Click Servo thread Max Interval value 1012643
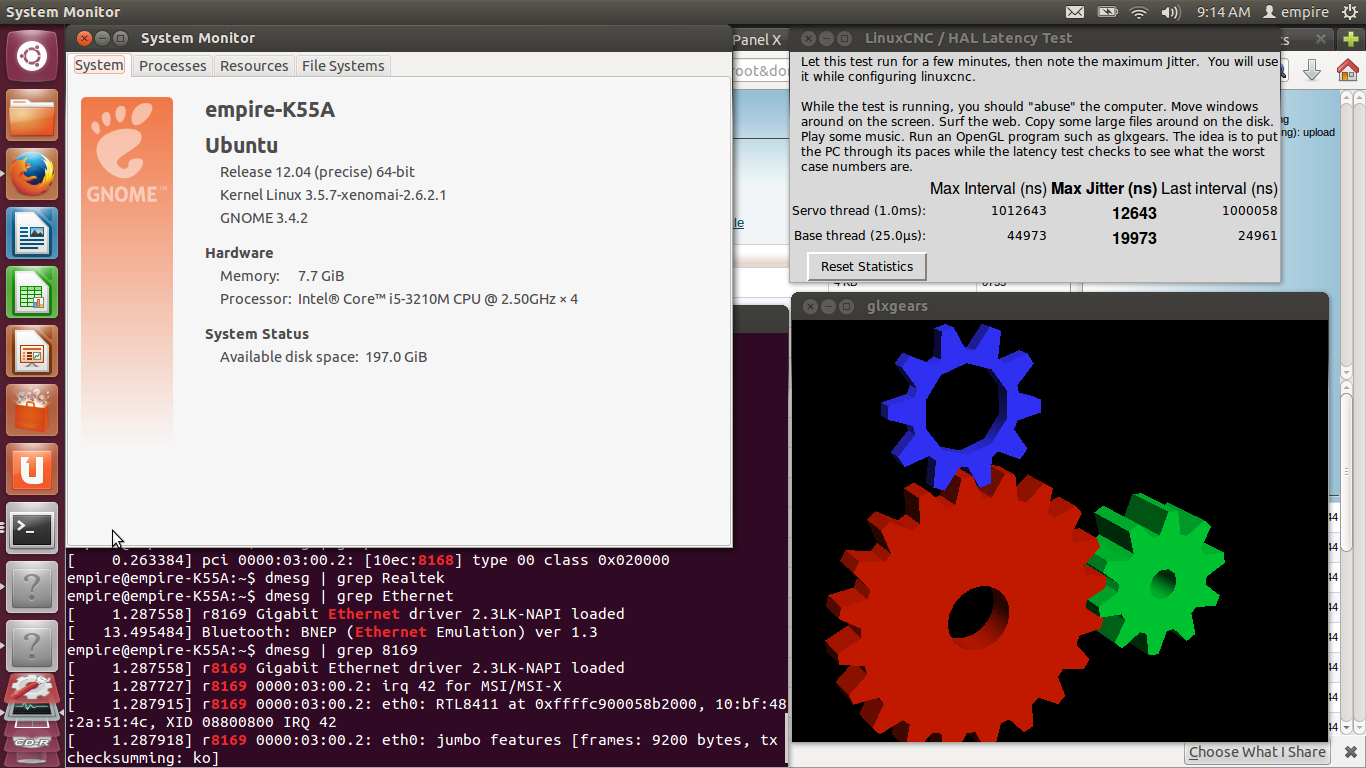This screenshot has width=1366, height=768. (1018, 211)
